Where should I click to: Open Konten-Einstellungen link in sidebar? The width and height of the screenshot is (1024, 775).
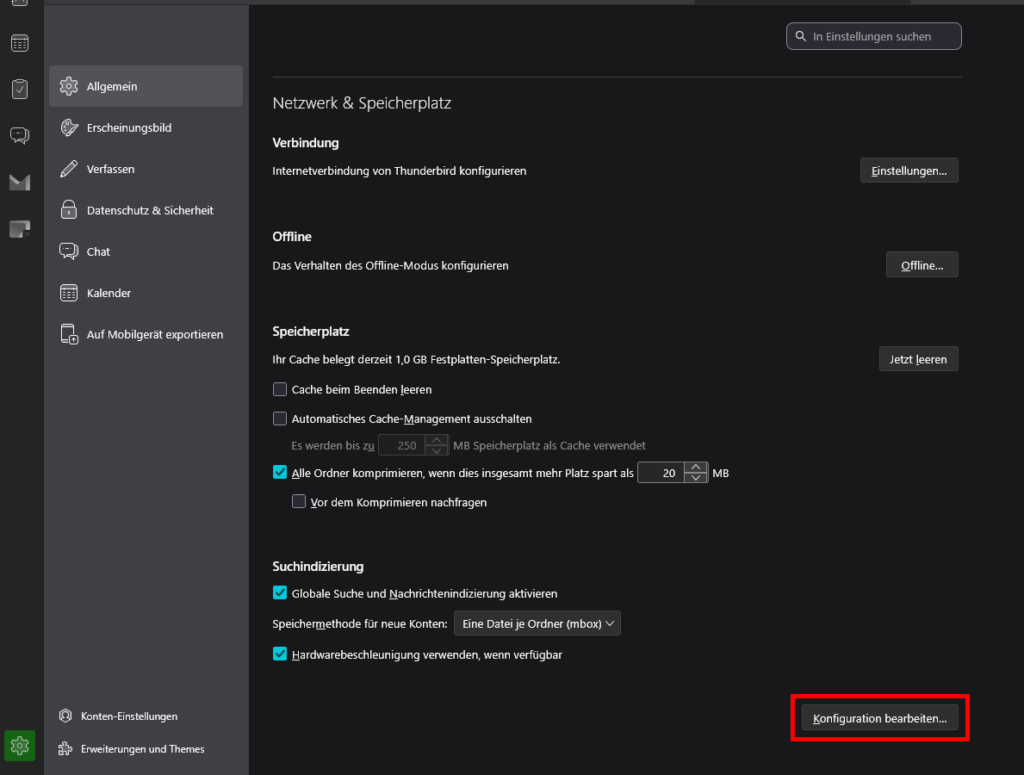coord(129,716)
